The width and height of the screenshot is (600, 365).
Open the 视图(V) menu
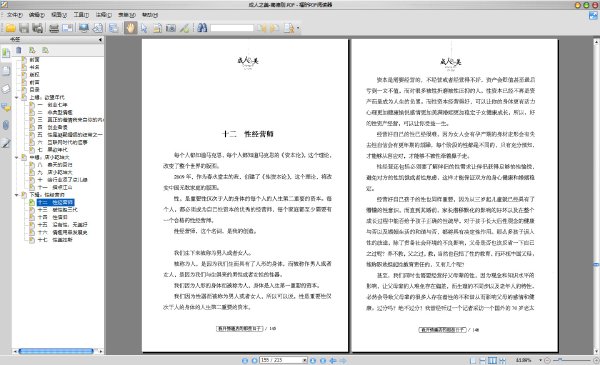(59, 15)
